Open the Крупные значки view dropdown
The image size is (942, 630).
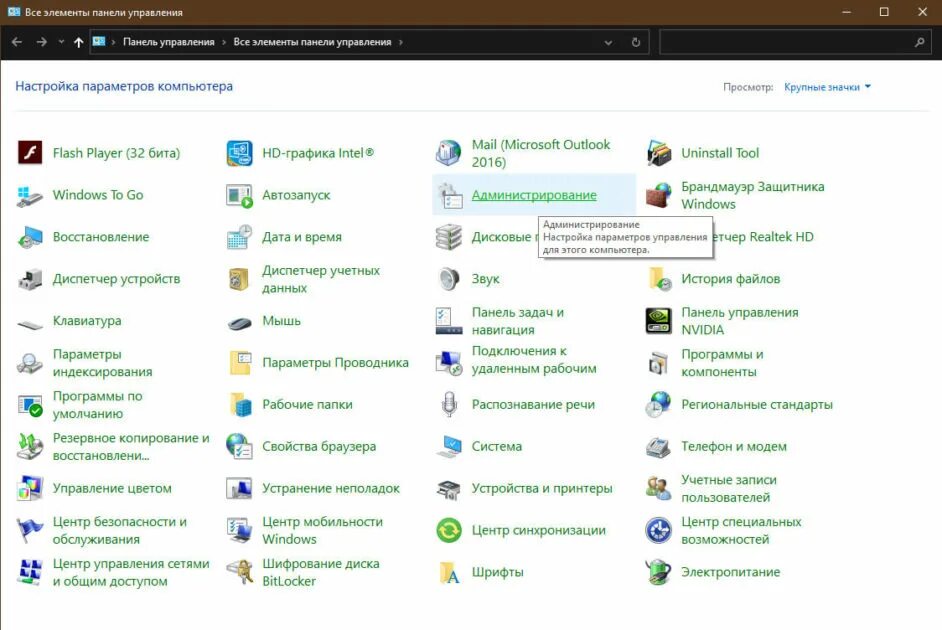[827, 87]
